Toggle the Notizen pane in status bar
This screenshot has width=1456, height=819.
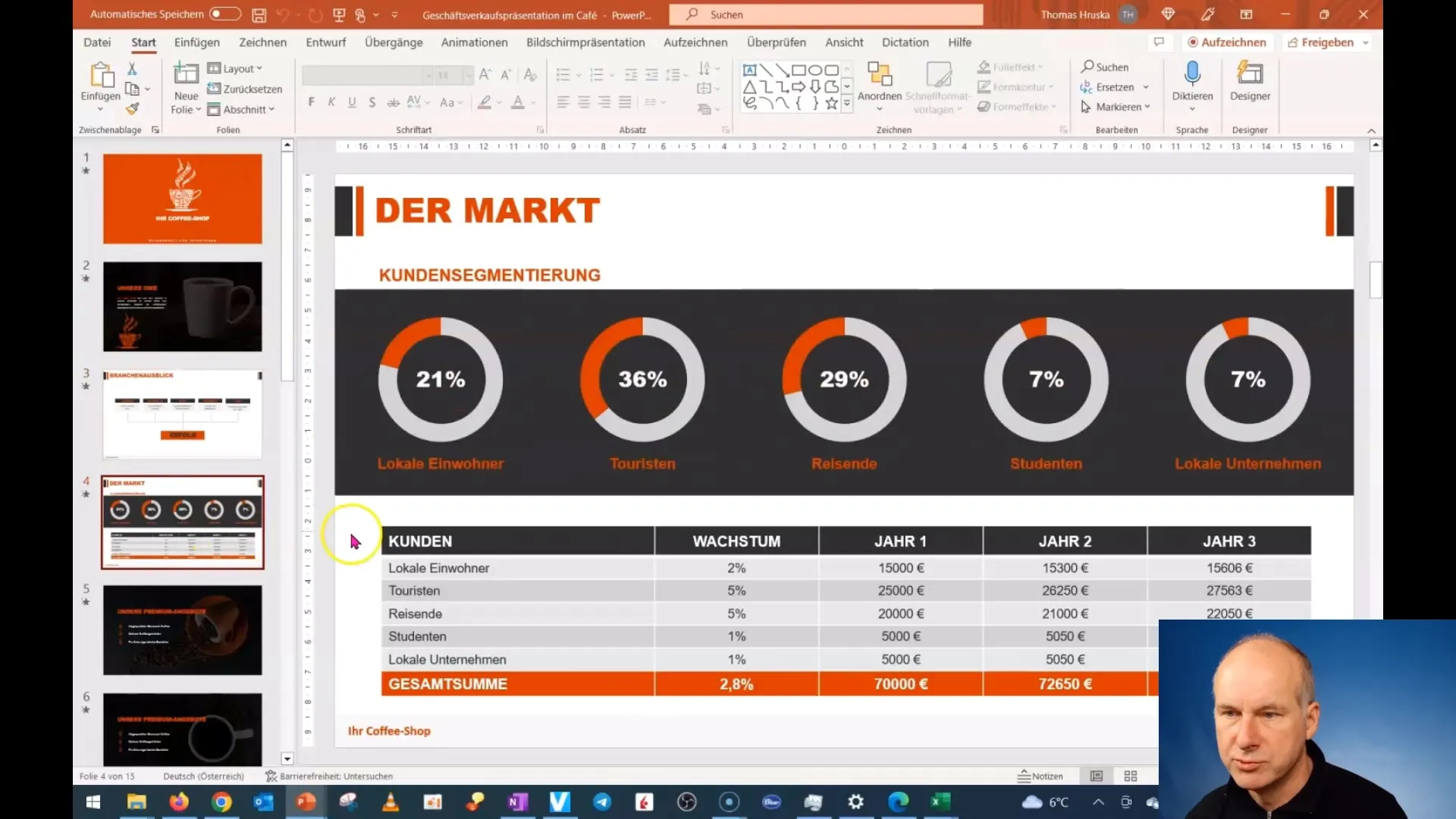(x=1040, y=776)
